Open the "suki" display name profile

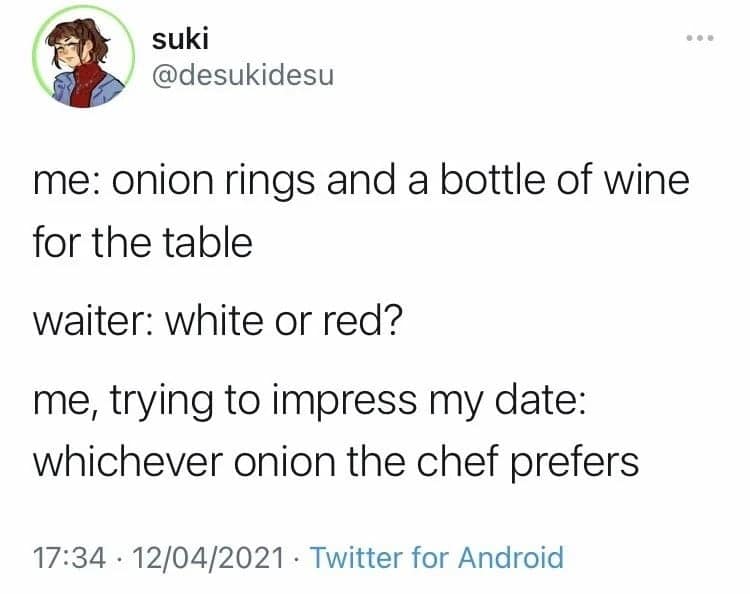(x=180, y=39)
